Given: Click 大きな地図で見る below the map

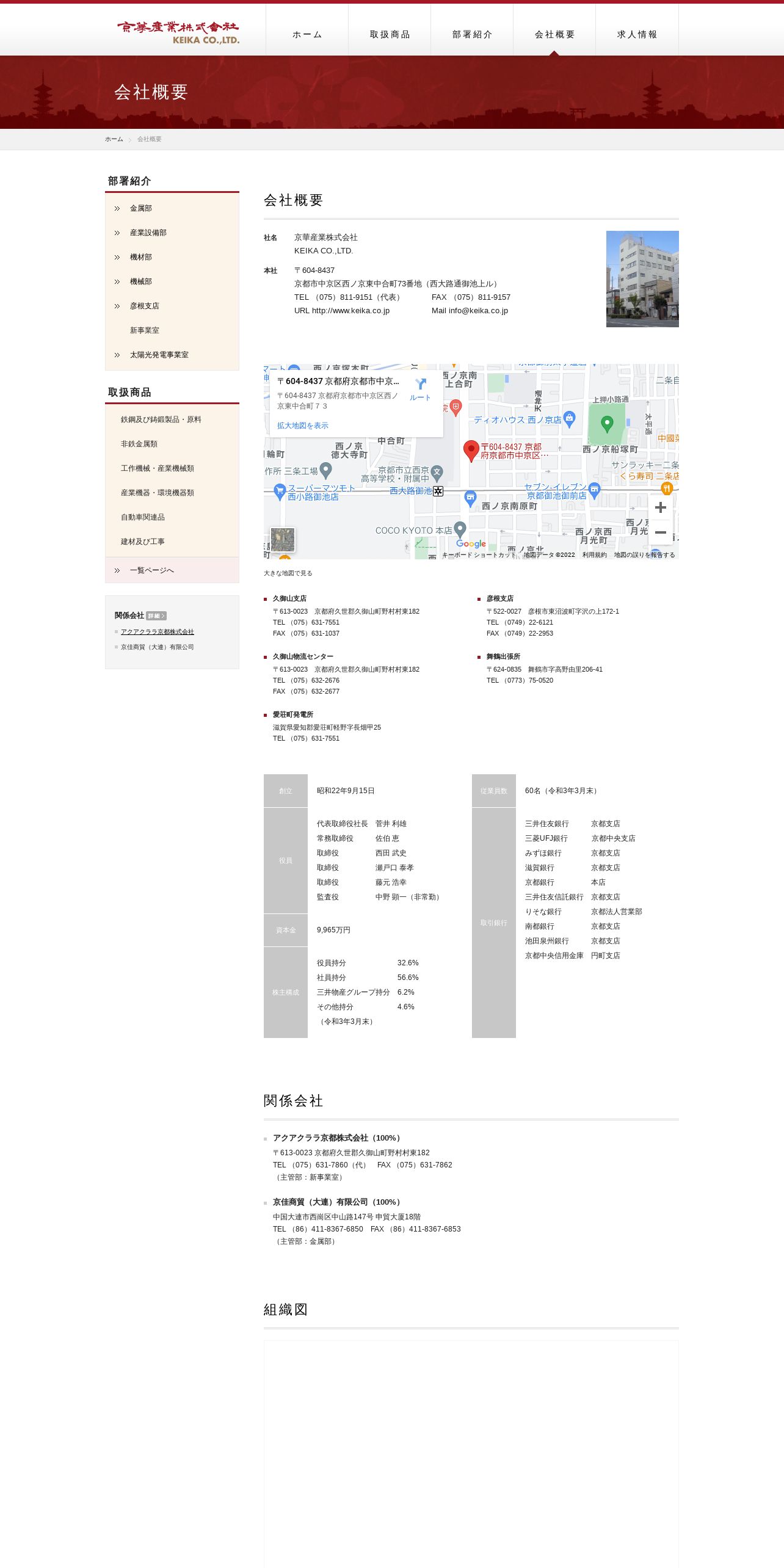Looking at the screenshot, I should pos(288,573).
